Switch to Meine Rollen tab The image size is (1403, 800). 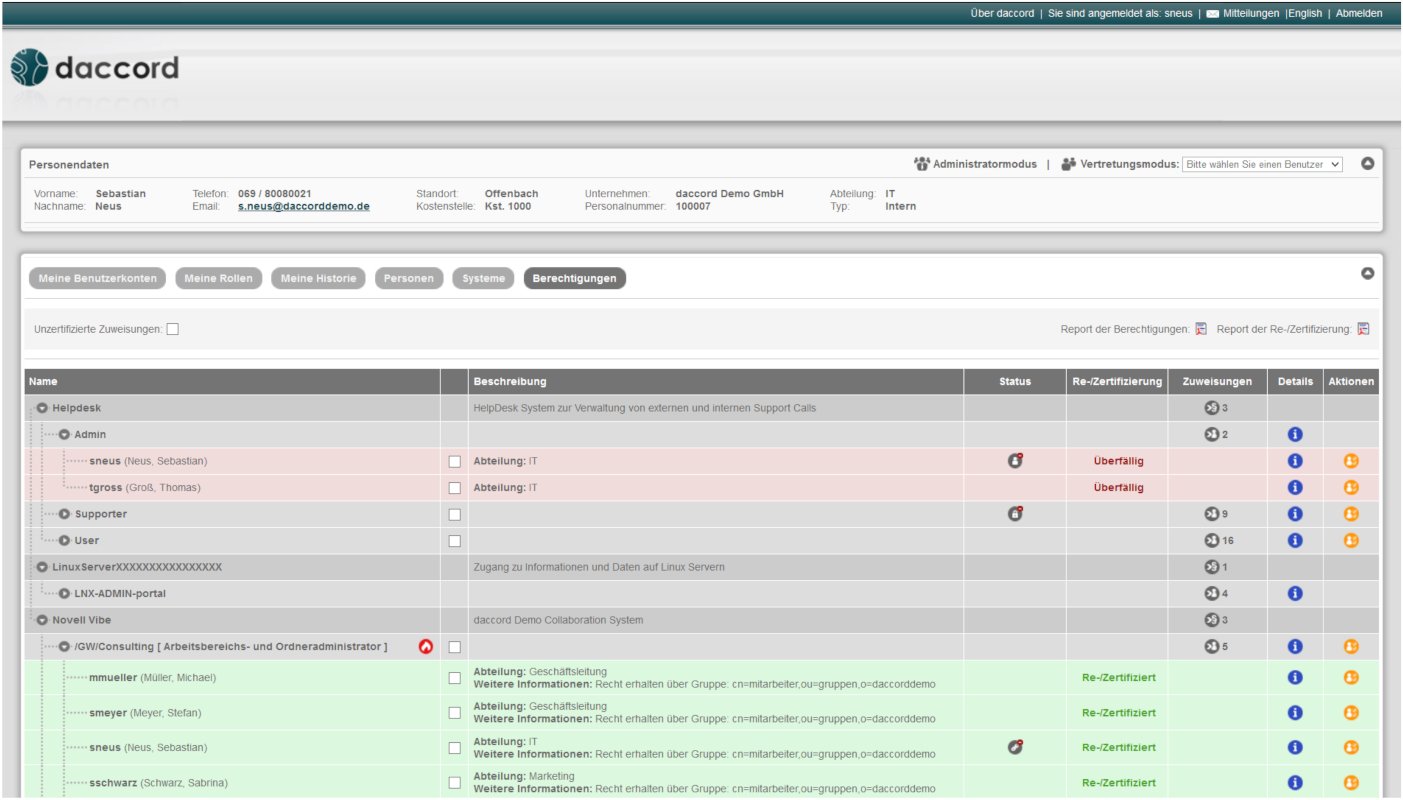pos(219,278)
